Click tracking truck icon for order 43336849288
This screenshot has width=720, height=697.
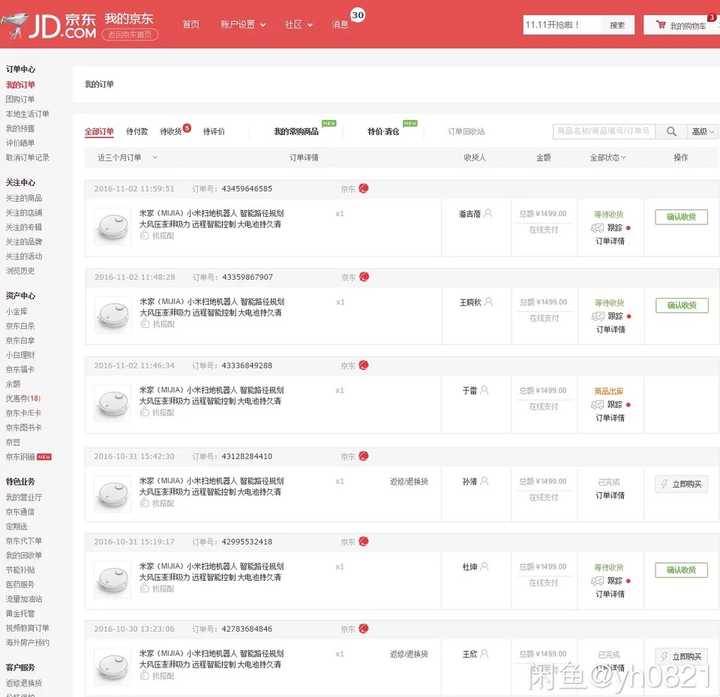coord(597,405)
